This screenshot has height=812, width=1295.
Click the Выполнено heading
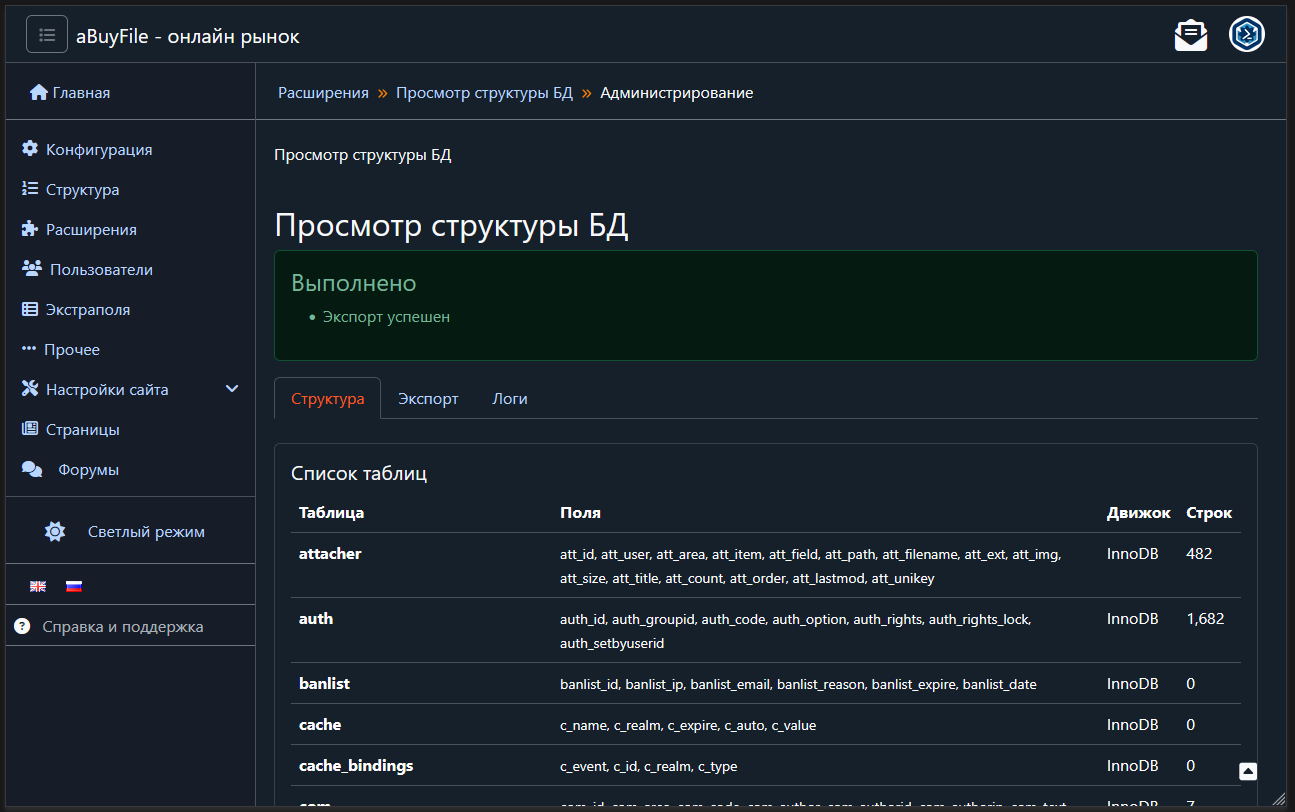tap(353, 283)
